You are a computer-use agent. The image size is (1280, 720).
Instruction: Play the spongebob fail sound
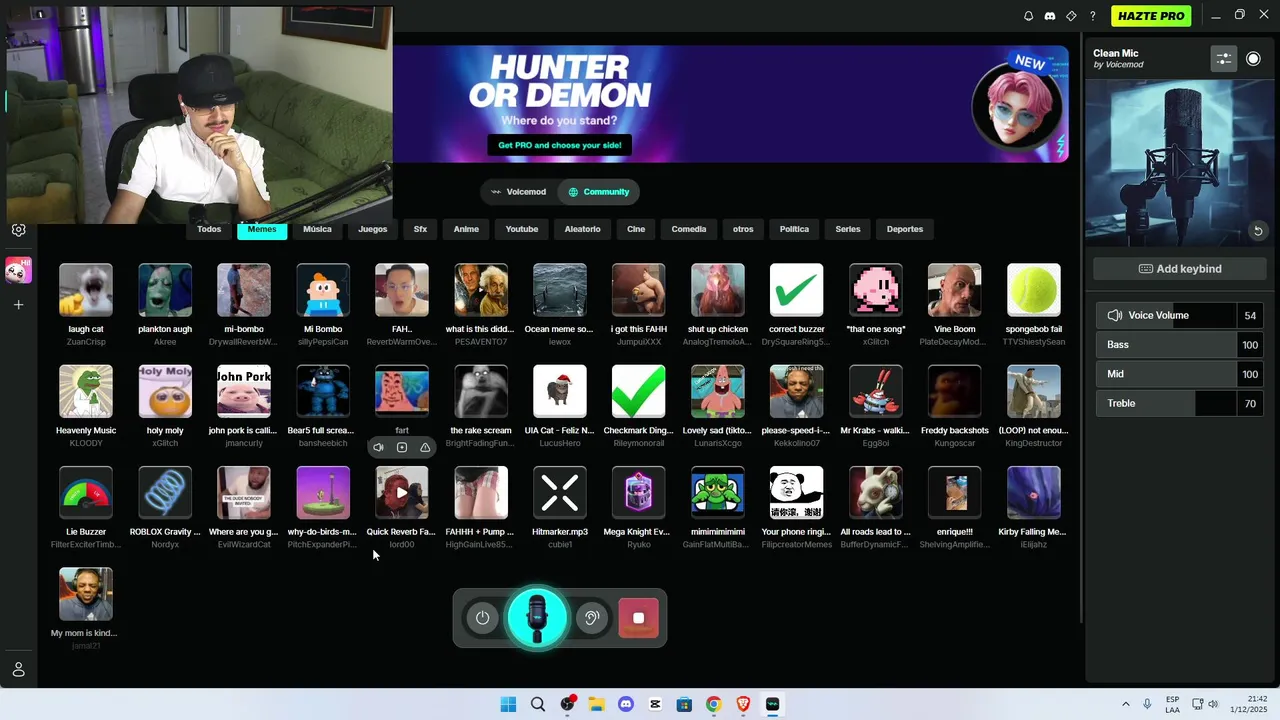pos(1034,290)
